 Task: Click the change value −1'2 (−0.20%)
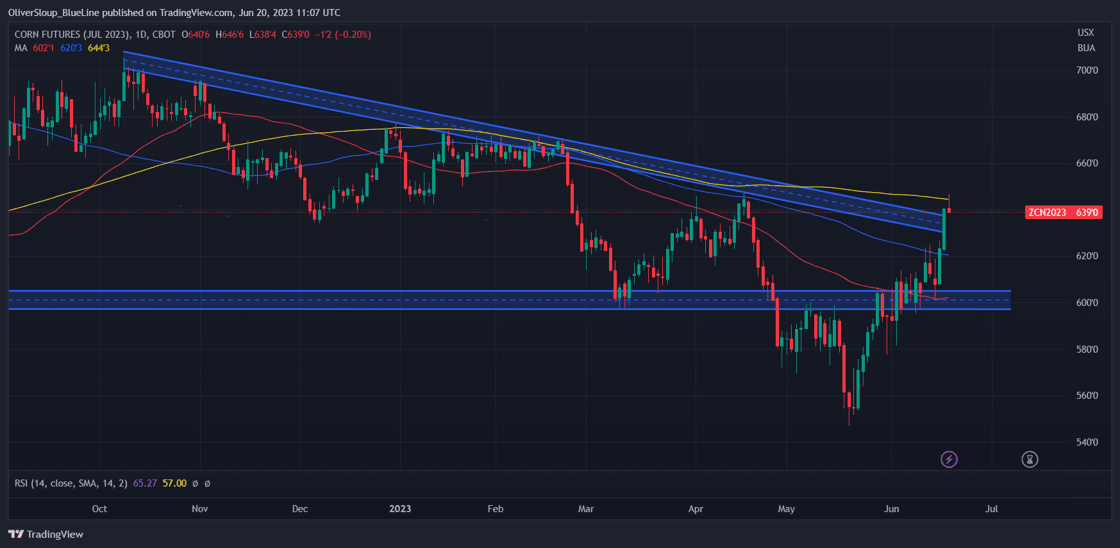[342, 34]
